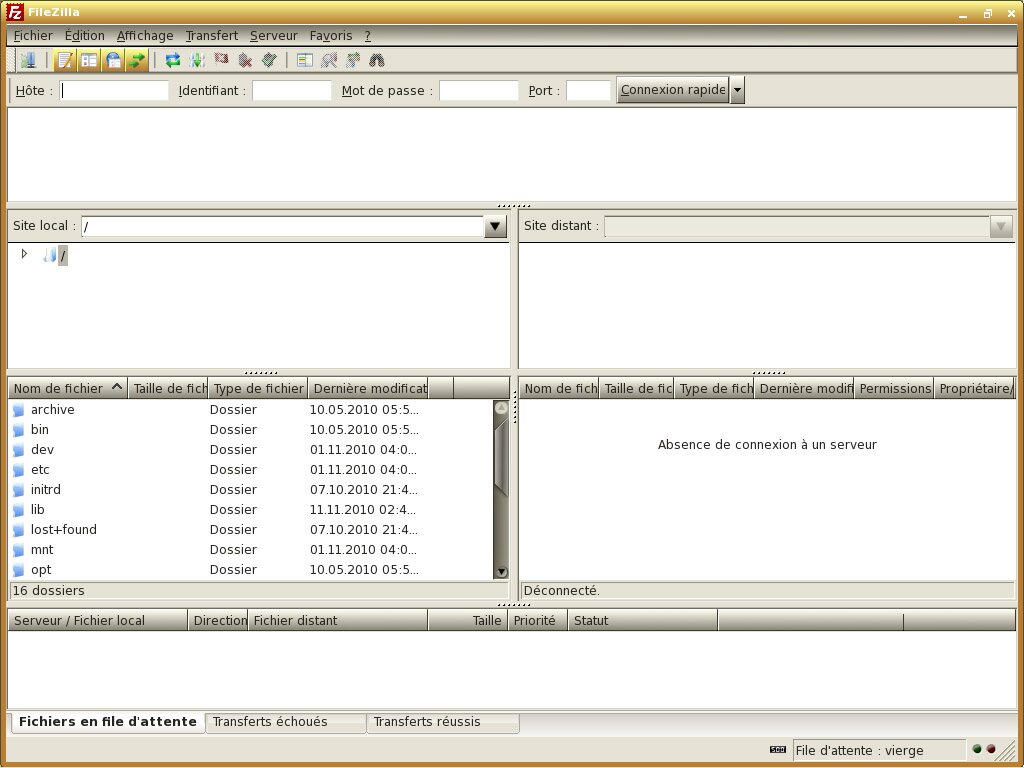
Task: Click the mnt folder icon
Action: tap(18, 550)
